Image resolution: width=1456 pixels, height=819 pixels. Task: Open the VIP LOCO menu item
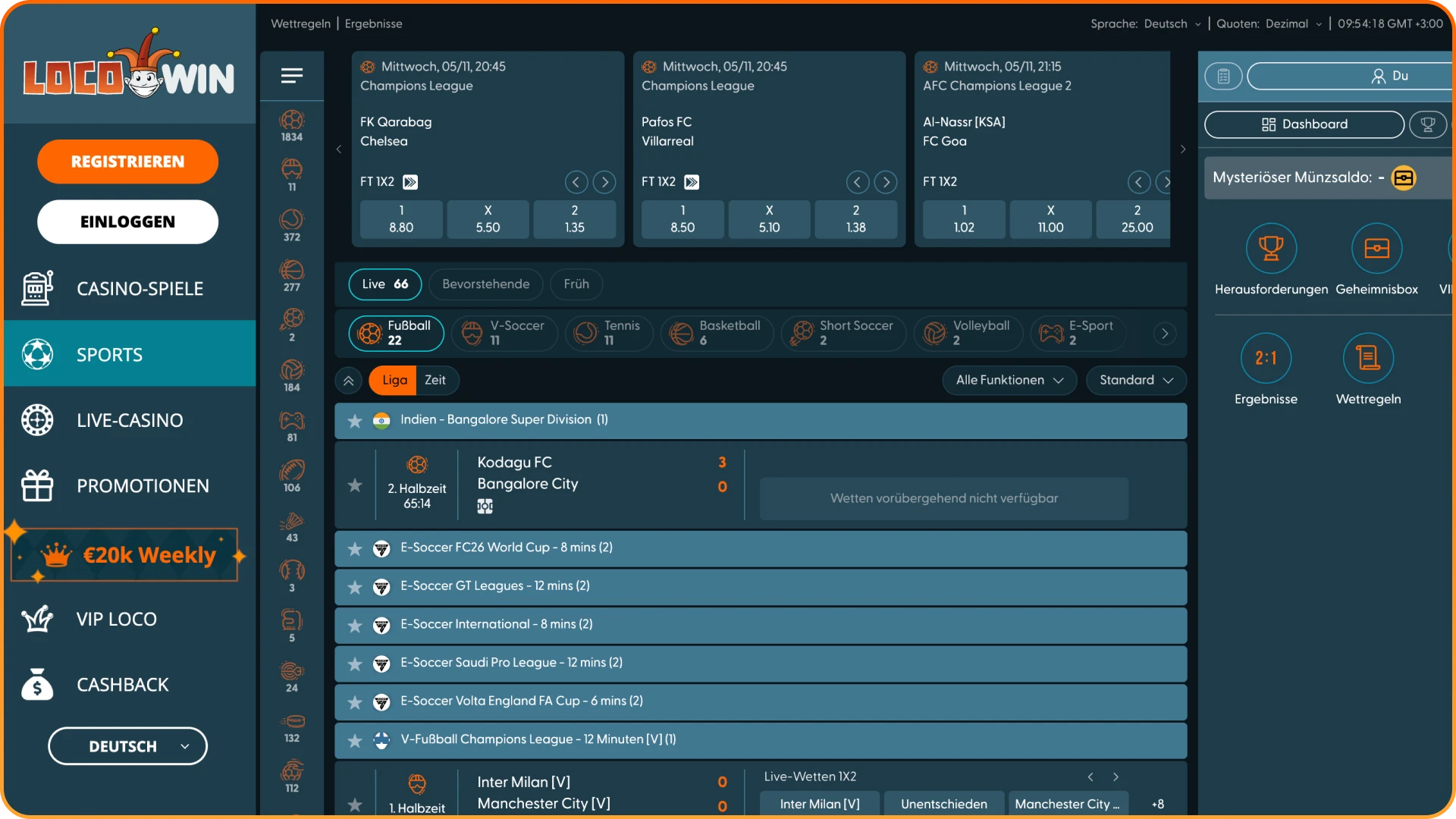pyautogui.click(x=129, y=619)
